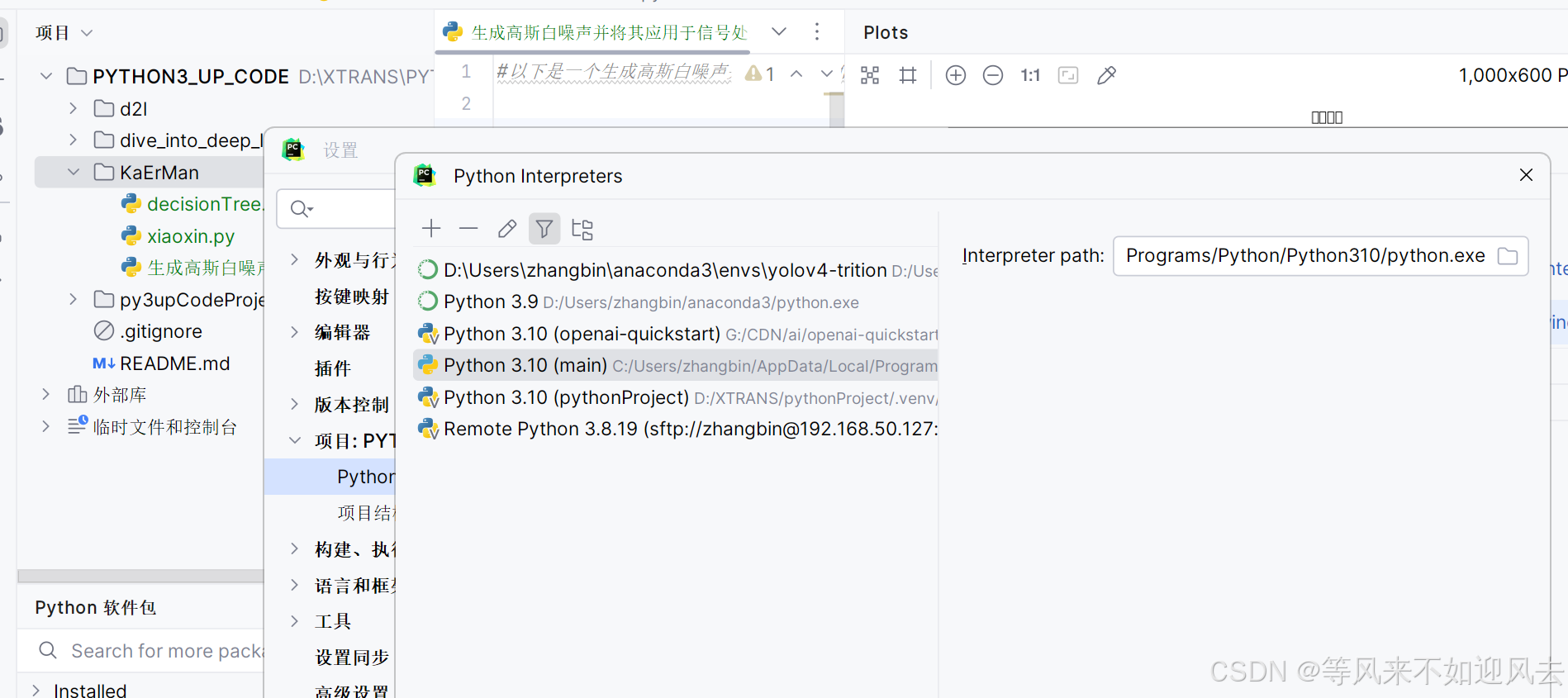Open the 设置同步 settings page
Viewport: 1568px width, 698px height.
tap(352, 658)
